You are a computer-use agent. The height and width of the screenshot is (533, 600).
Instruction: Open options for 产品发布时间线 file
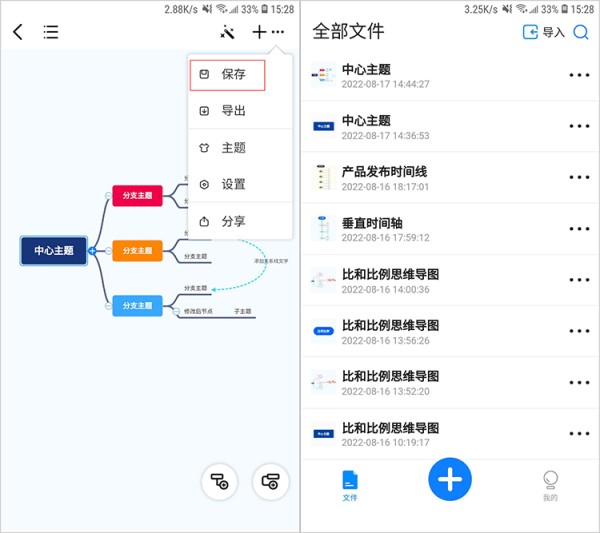[x=579, y=177]
